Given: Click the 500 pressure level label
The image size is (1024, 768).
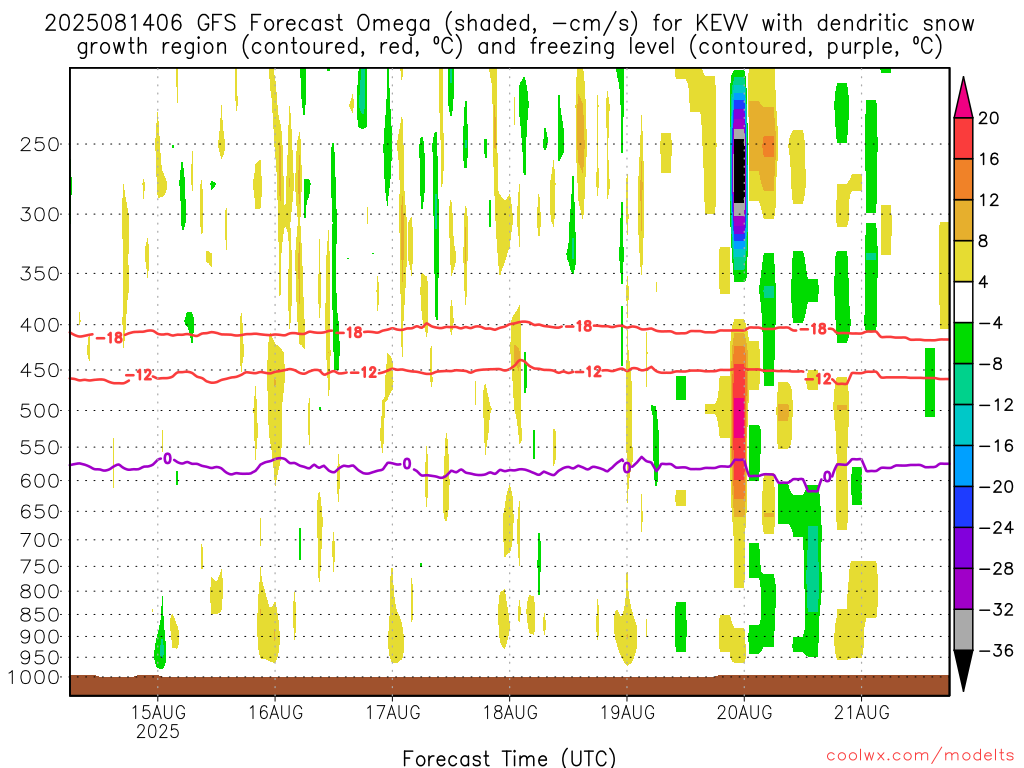Looking at the screenshot, I should (x=40, y=411).
